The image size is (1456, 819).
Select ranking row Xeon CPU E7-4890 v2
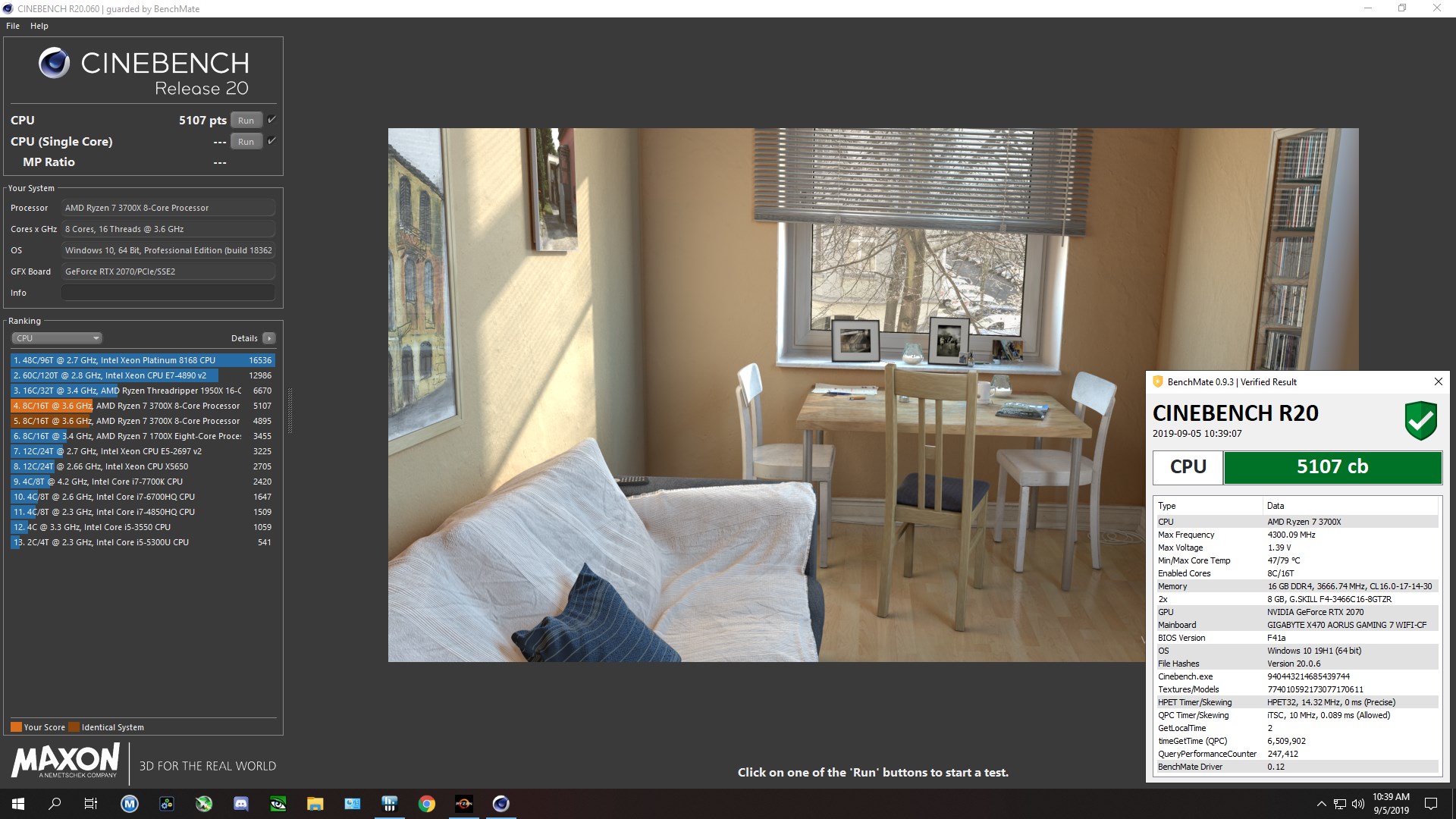143,375
